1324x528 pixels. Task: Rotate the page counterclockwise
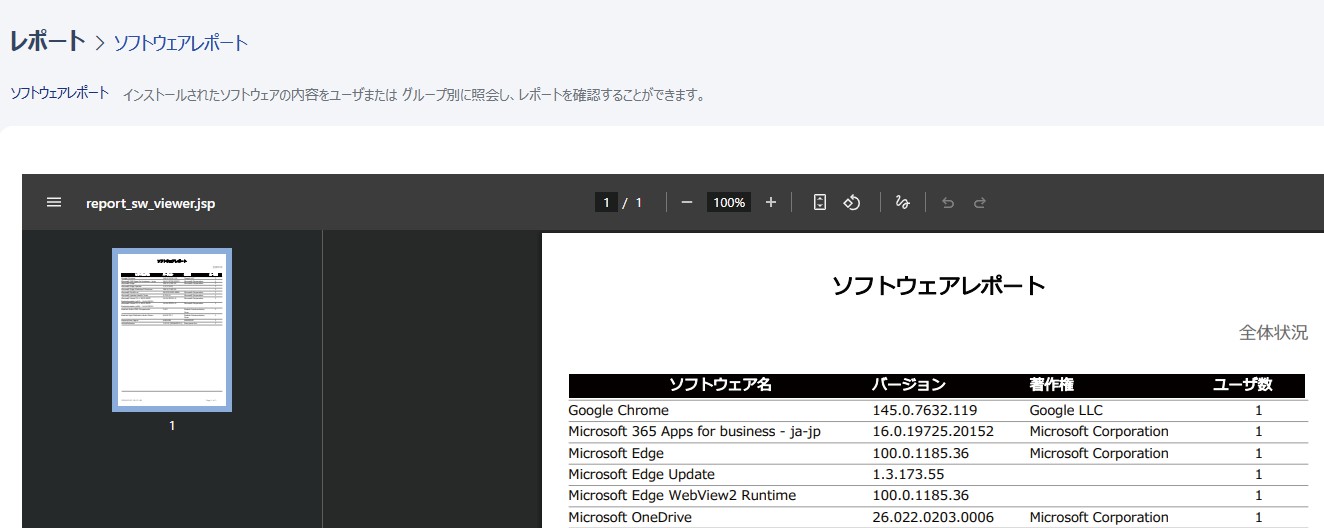tap(852, 202)
